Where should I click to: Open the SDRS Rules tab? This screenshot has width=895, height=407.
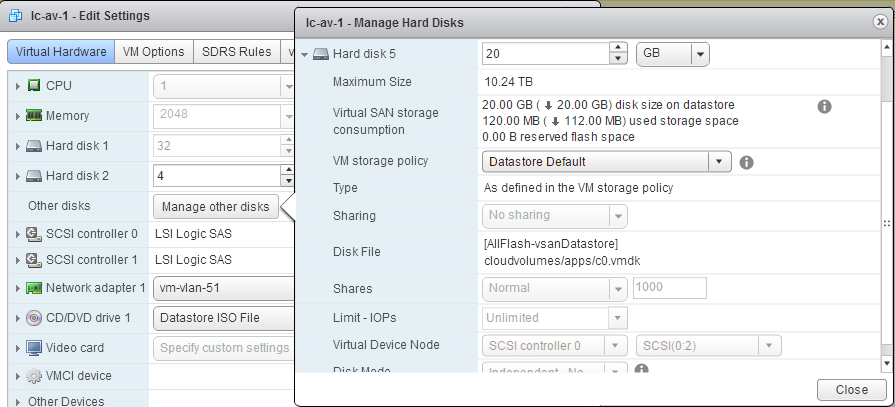[236, 52]
